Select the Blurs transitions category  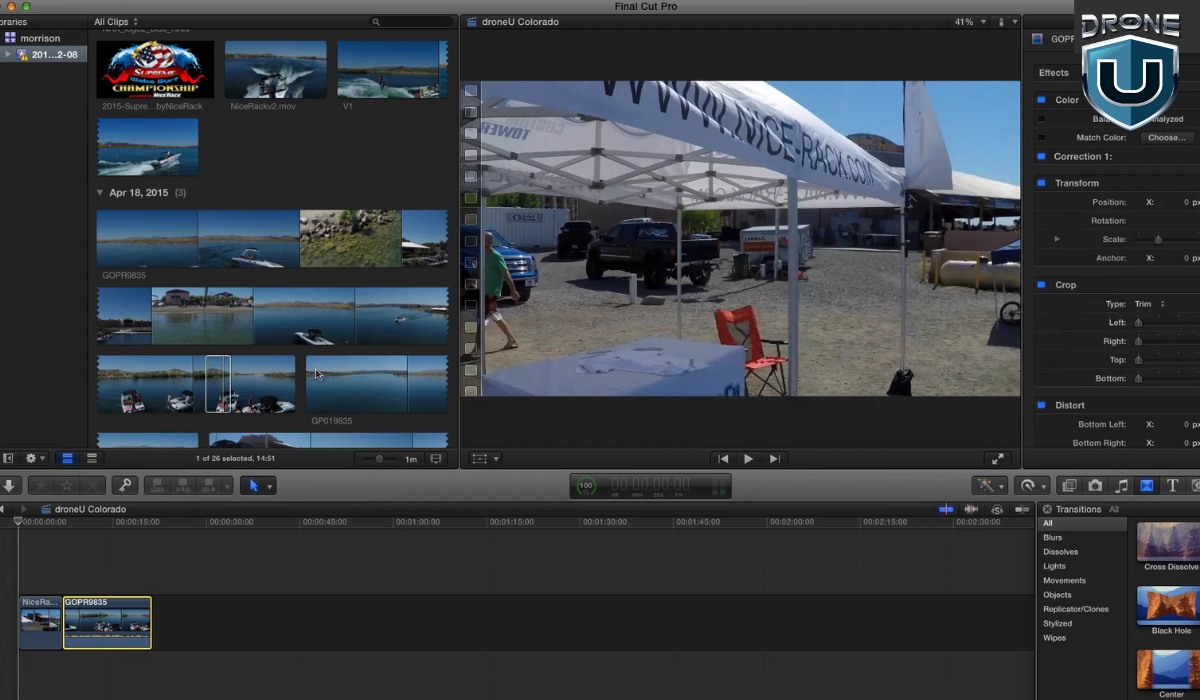click(1053, 538)
